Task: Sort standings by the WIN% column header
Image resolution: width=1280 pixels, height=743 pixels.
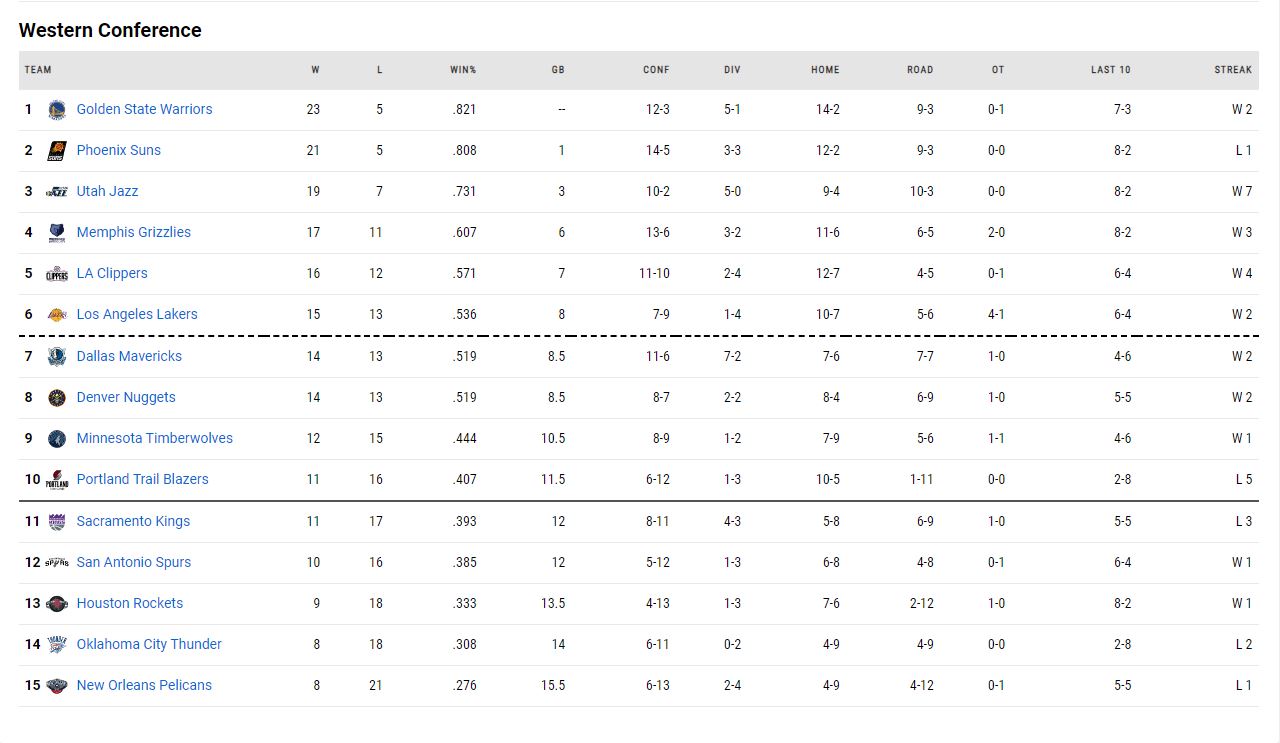Action: pos(463,70)
